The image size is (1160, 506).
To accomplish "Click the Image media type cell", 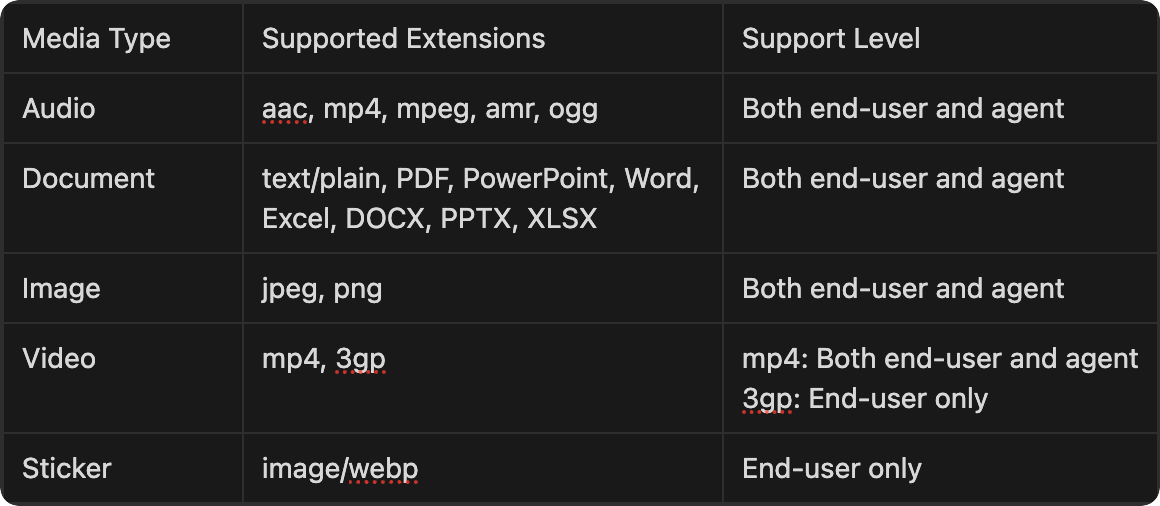I will (61, 289).
